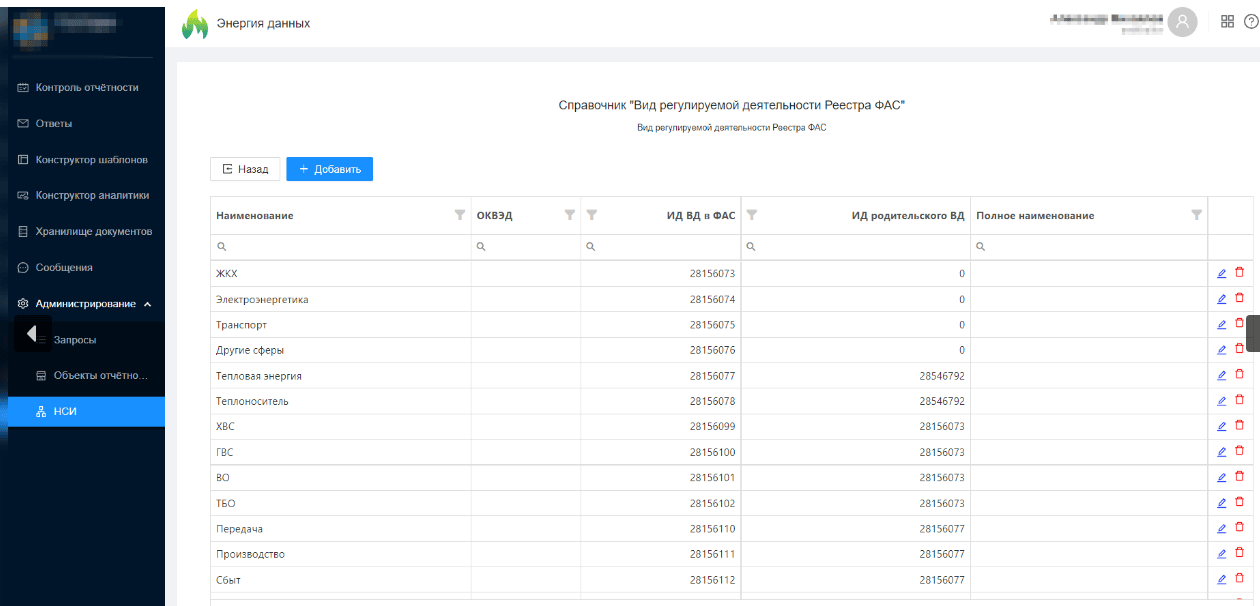Go to Хранилище документов section
Image resolution: width=1260 pixels, height=606 pixels.
(x=93, y=232)
